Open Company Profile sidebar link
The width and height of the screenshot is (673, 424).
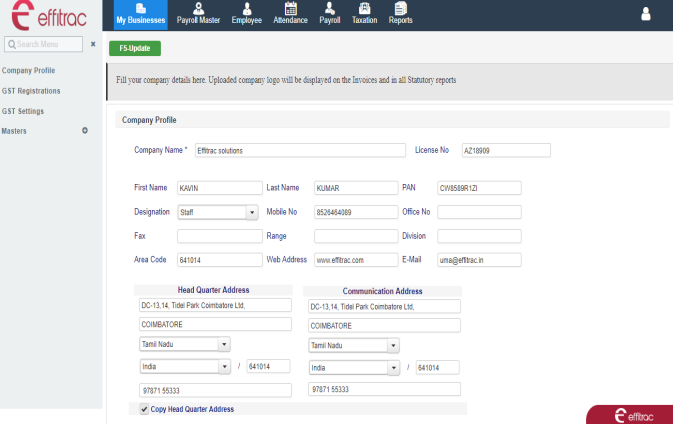pos(28,71)
